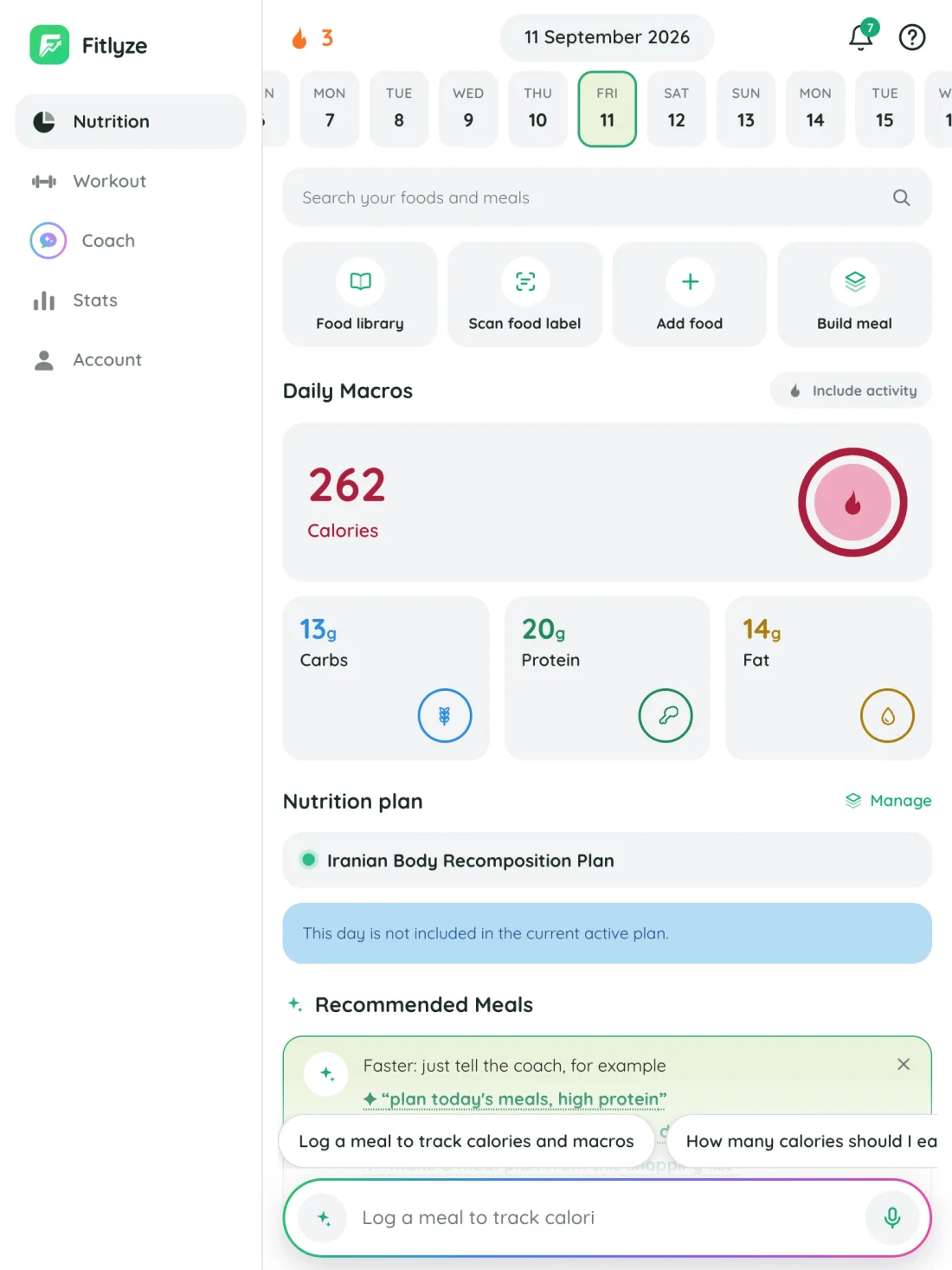
Task: Select Thursday 10 in date strip
Action: 537,109
